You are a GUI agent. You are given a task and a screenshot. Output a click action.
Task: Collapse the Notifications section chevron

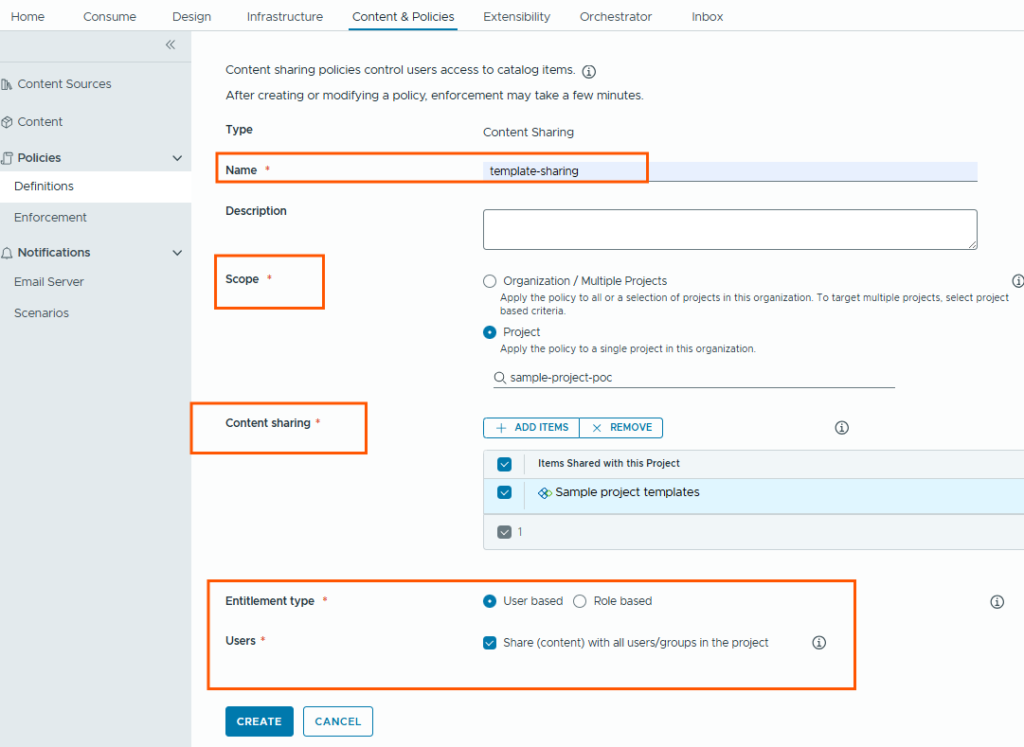(x=177, y=253)
